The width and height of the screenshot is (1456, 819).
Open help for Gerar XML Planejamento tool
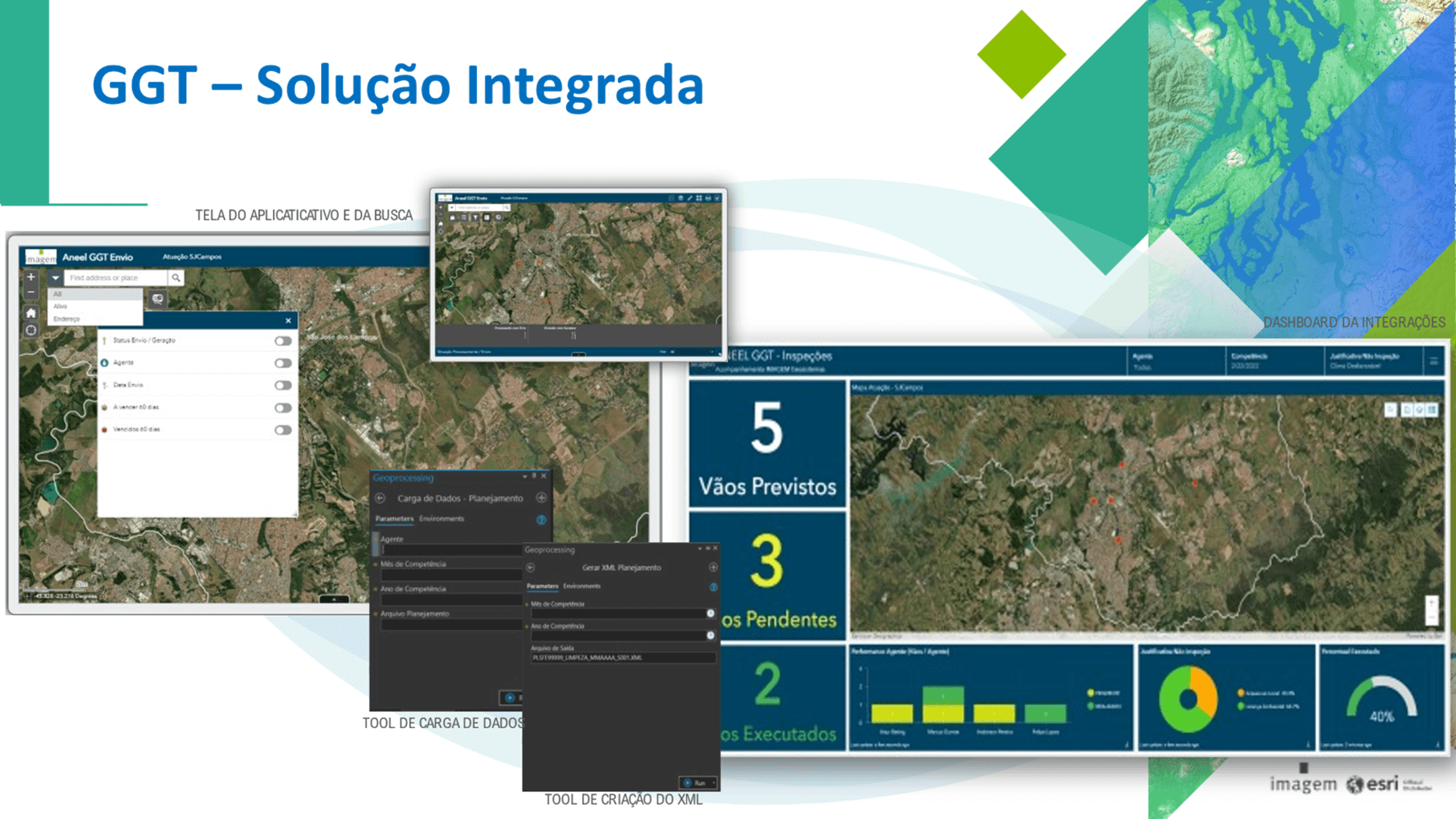tap(712, 587)
